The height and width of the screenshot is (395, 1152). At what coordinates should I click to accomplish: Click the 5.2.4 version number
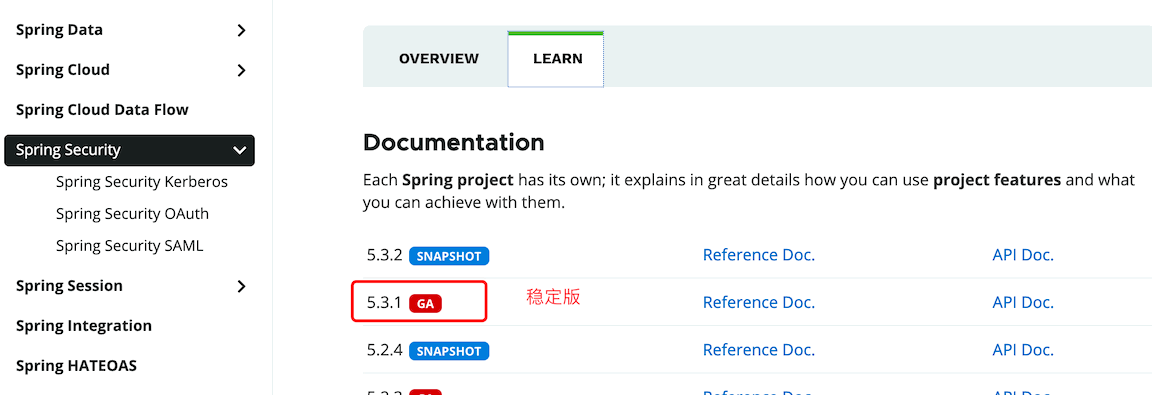(384, 350)
